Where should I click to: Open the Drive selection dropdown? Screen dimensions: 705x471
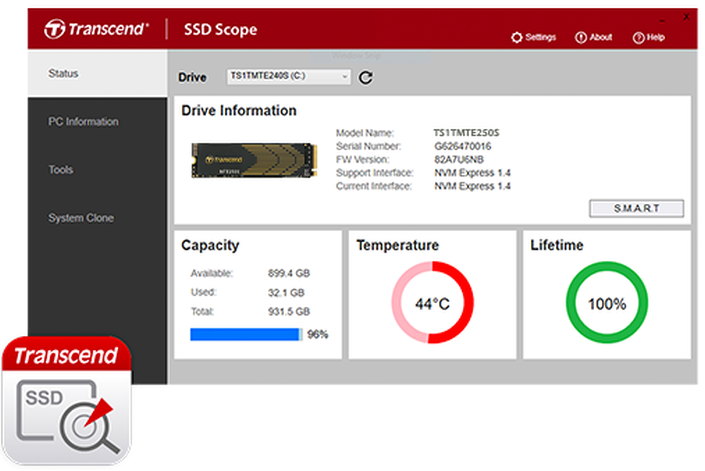pos(288,76)
